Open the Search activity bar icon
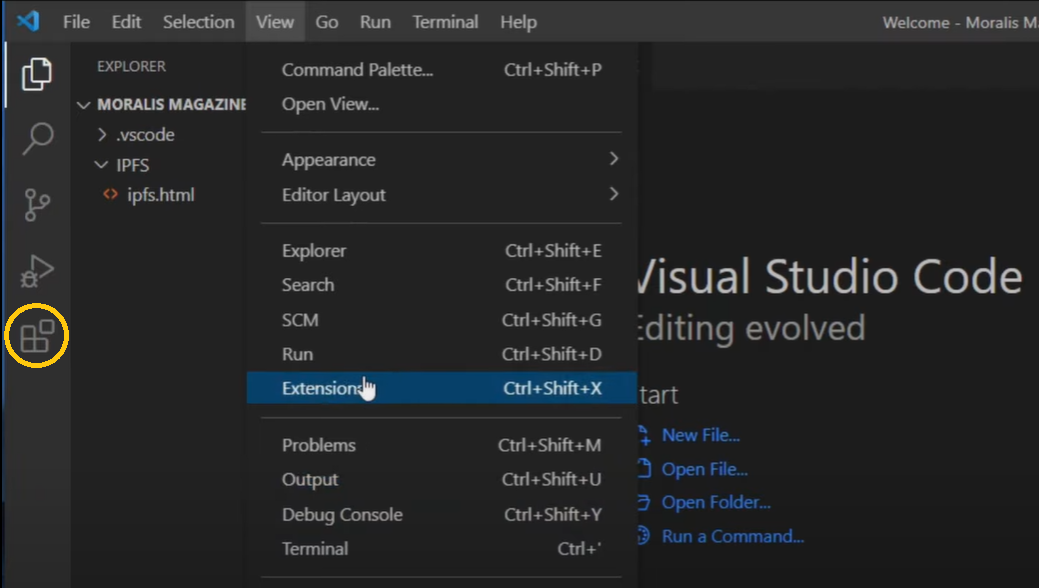 point(37,138)
